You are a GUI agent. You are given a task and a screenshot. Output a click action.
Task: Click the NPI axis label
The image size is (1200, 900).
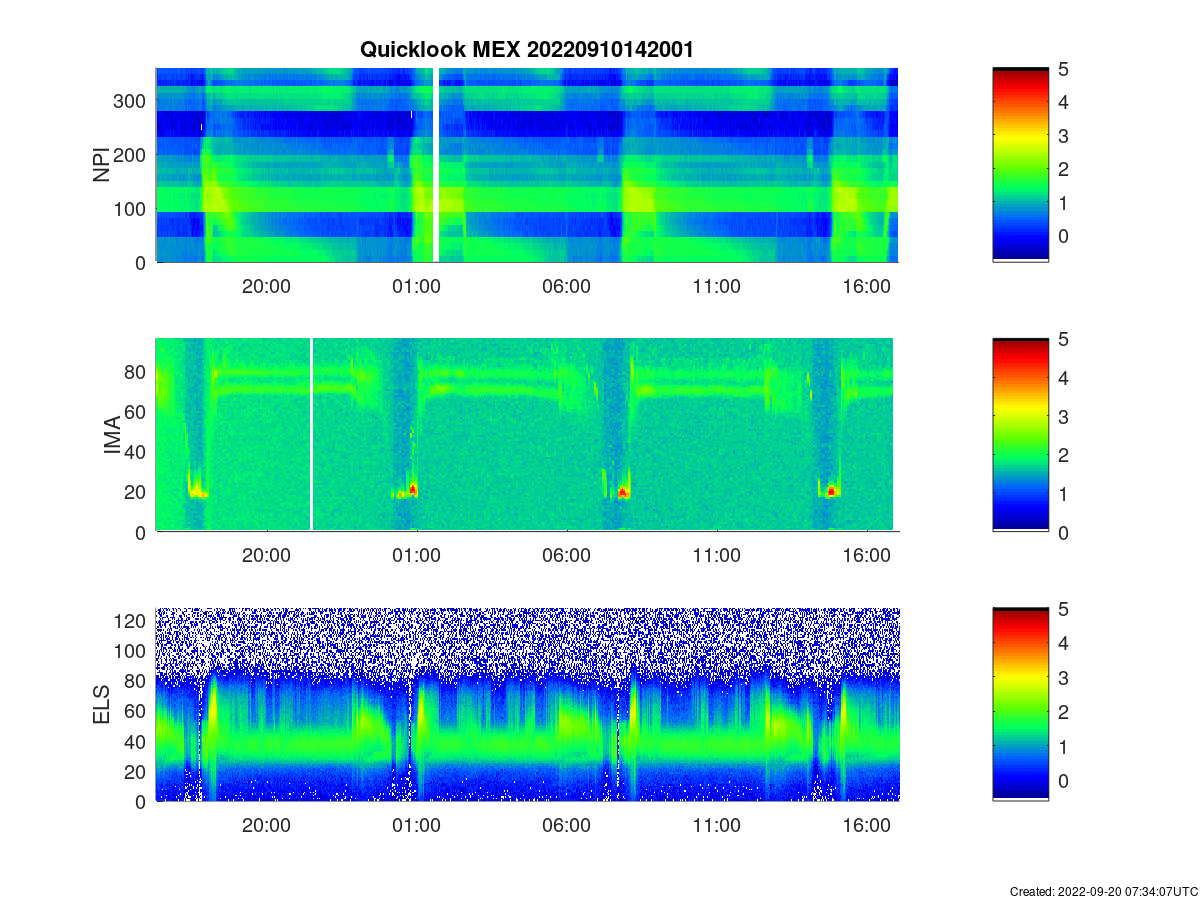coord(102,165)
